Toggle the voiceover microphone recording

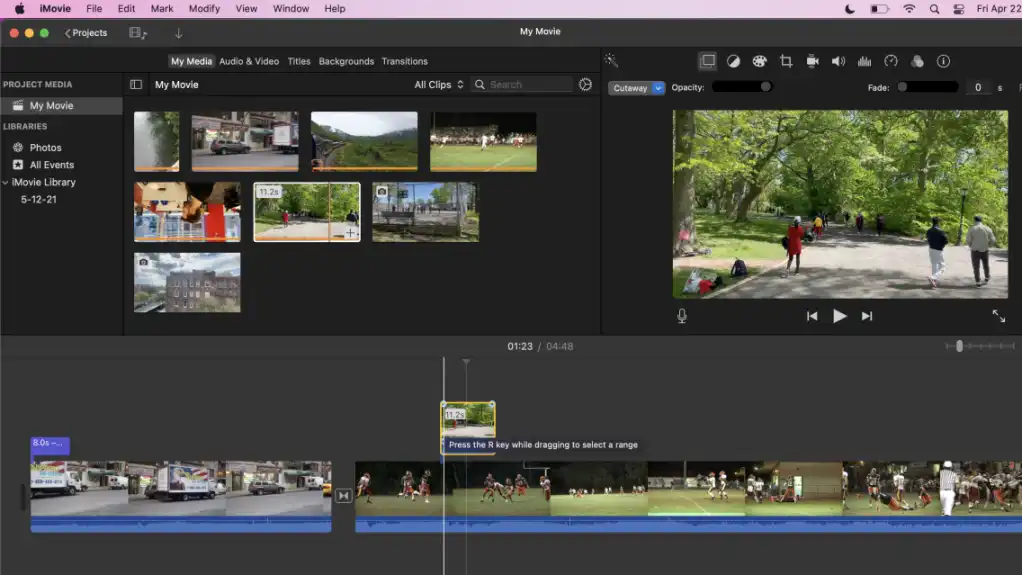(682, 316)
